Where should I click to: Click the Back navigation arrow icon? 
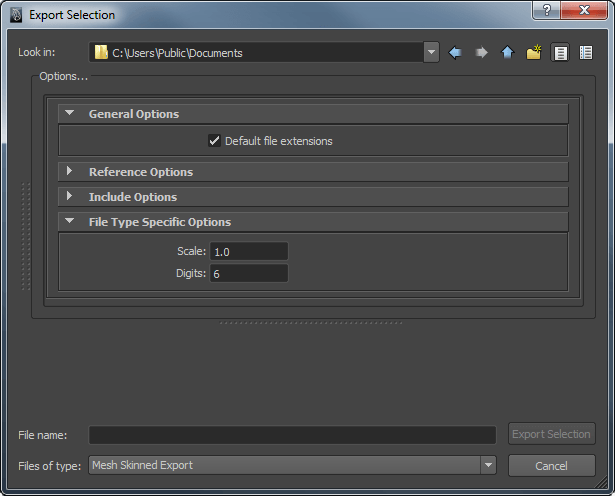pyautogui.click(x=455, y=53)
